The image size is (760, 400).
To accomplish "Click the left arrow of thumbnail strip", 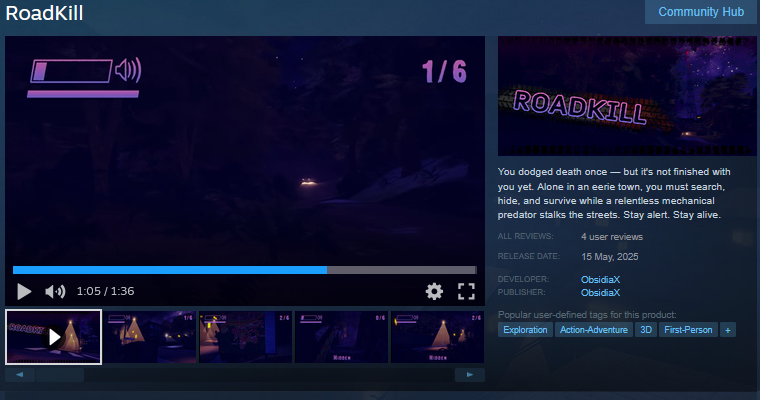I will (19, 374).
